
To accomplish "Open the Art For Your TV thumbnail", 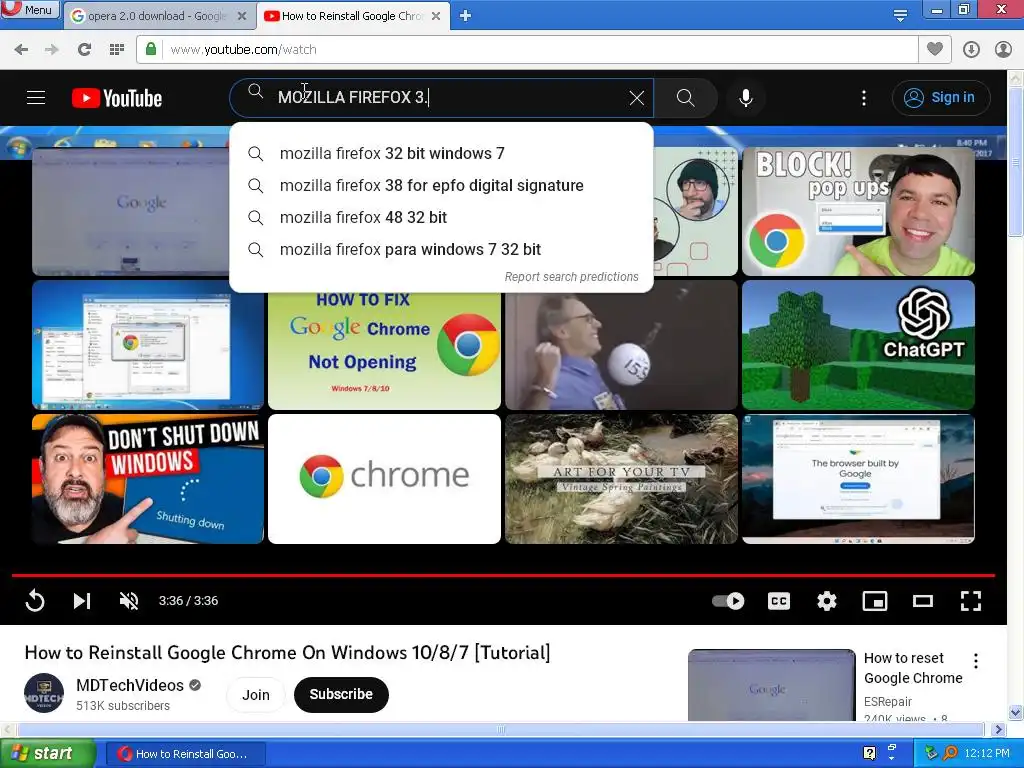I will pyautogui.click(x=621, y=479).
